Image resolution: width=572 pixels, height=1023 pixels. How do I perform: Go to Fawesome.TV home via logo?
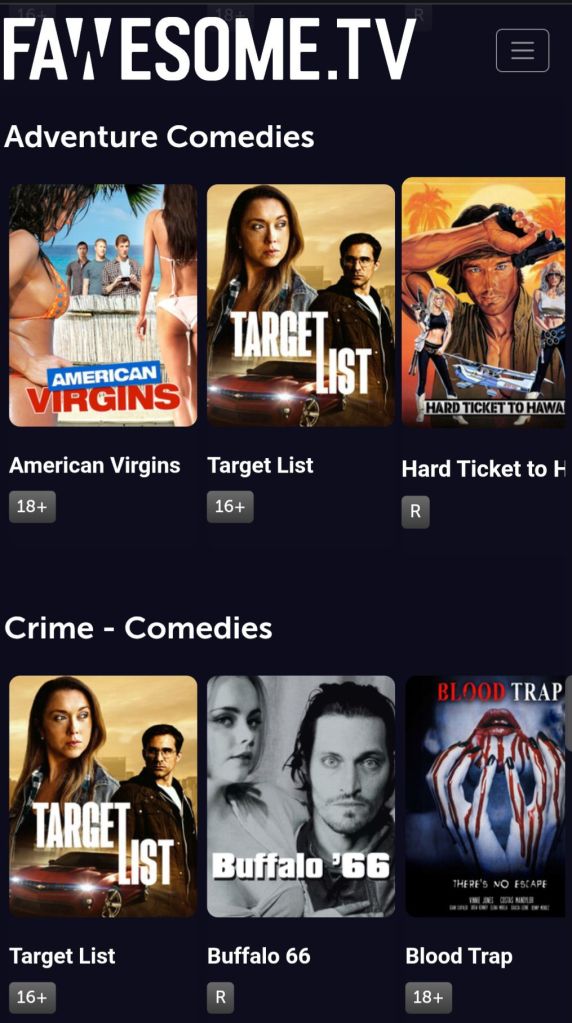pyautogui.click(x=209, y=50)
